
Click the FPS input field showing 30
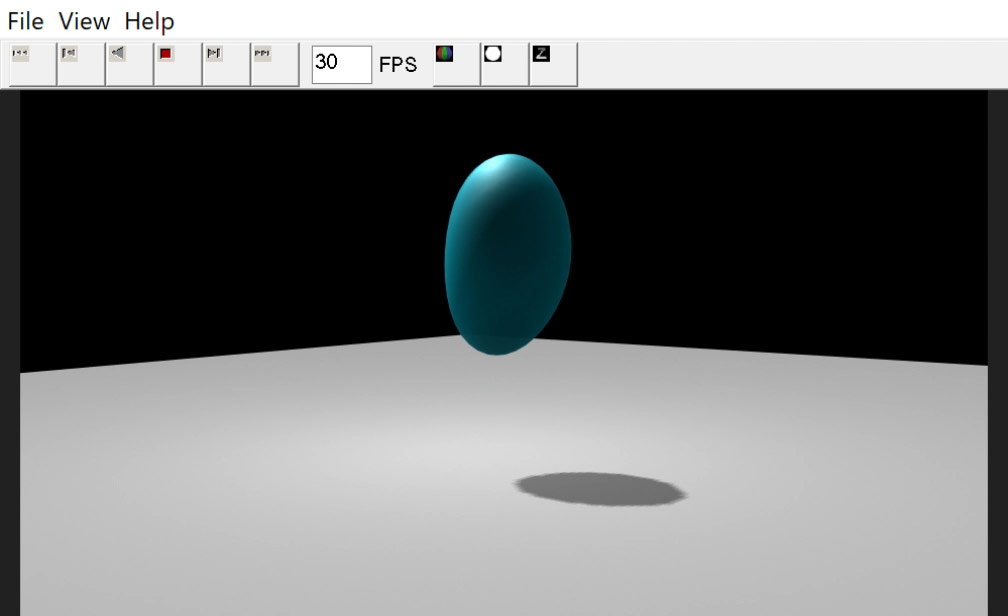click(341, 64)
